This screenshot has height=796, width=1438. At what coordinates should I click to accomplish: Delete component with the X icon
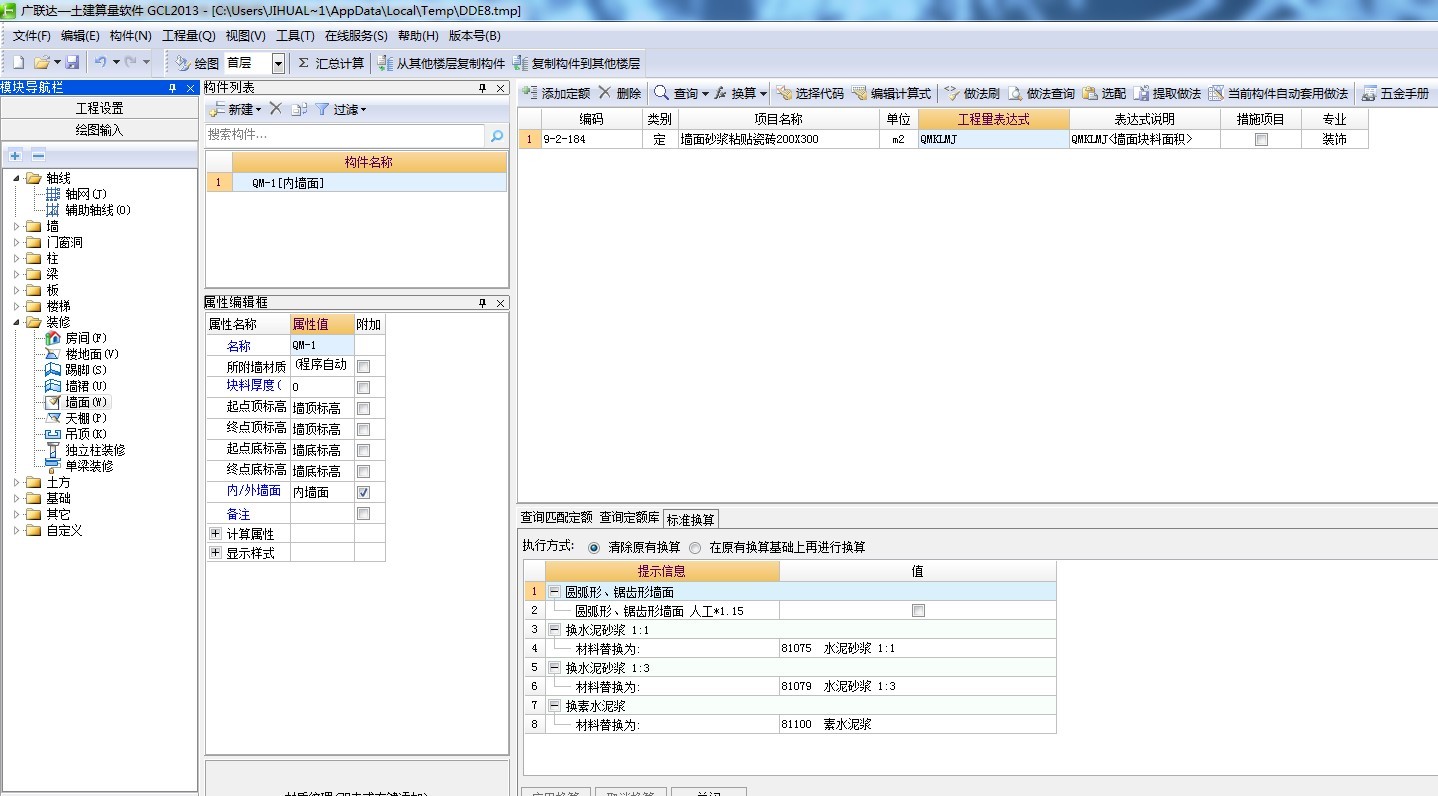point(276,109)
